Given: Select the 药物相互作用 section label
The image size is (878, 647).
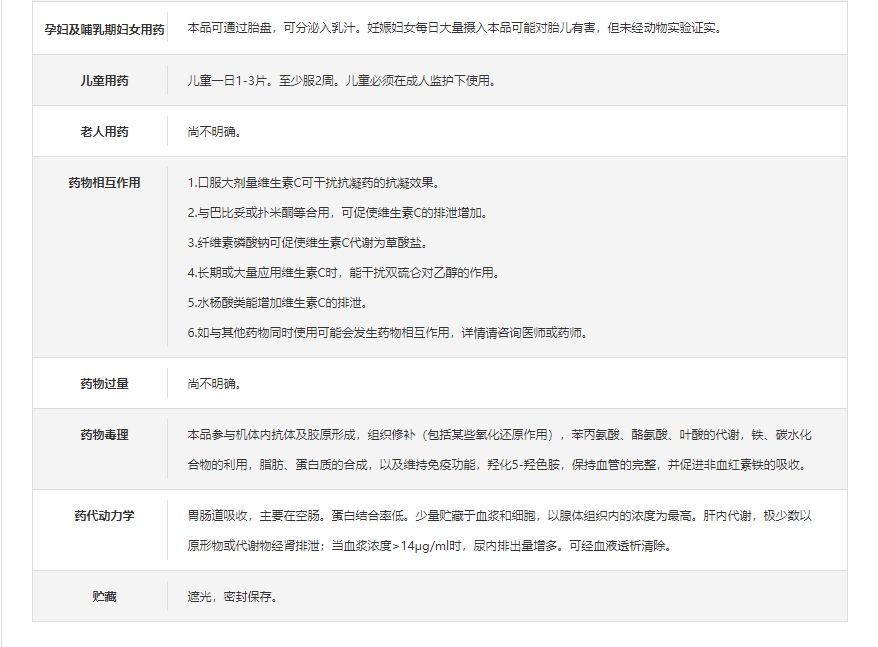Looking at the screenshot, I should point(104,183).
